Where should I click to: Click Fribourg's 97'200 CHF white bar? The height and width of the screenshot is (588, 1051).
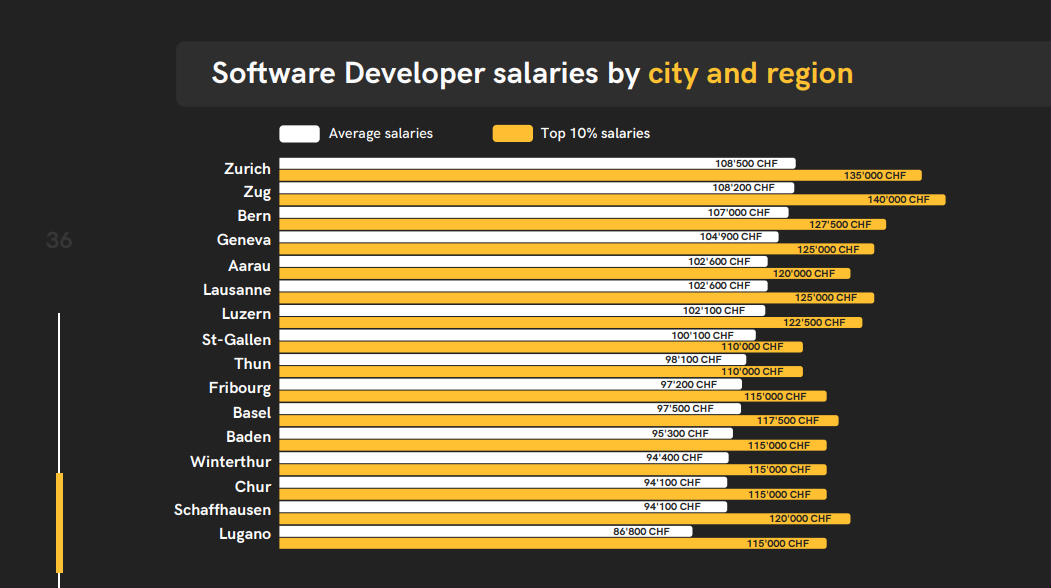[511, 384]
